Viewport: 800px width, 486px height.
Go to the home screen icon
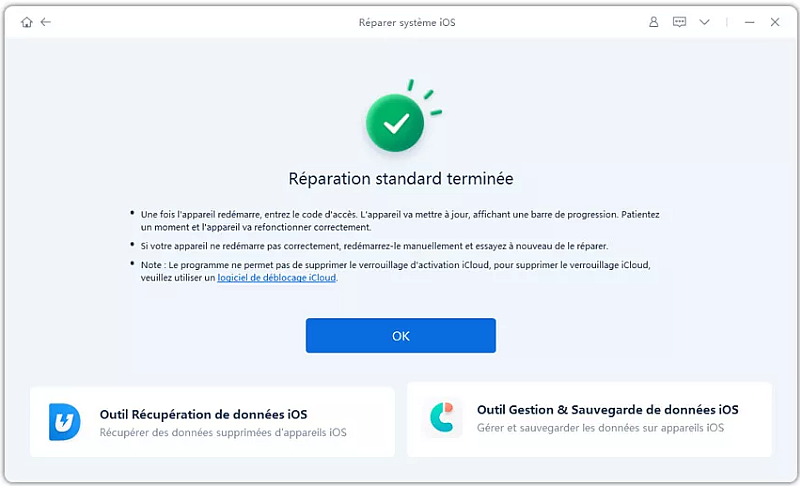26,22
